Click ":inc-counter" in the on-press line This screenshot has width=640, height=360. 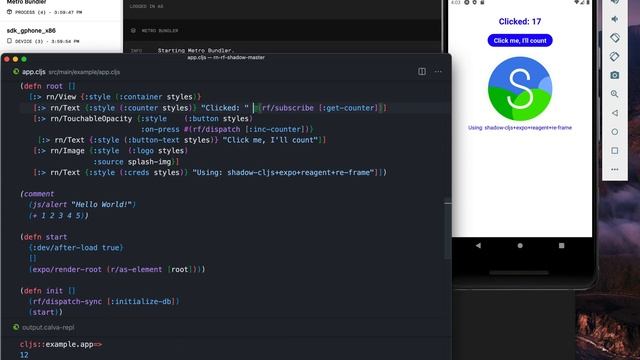274,129
